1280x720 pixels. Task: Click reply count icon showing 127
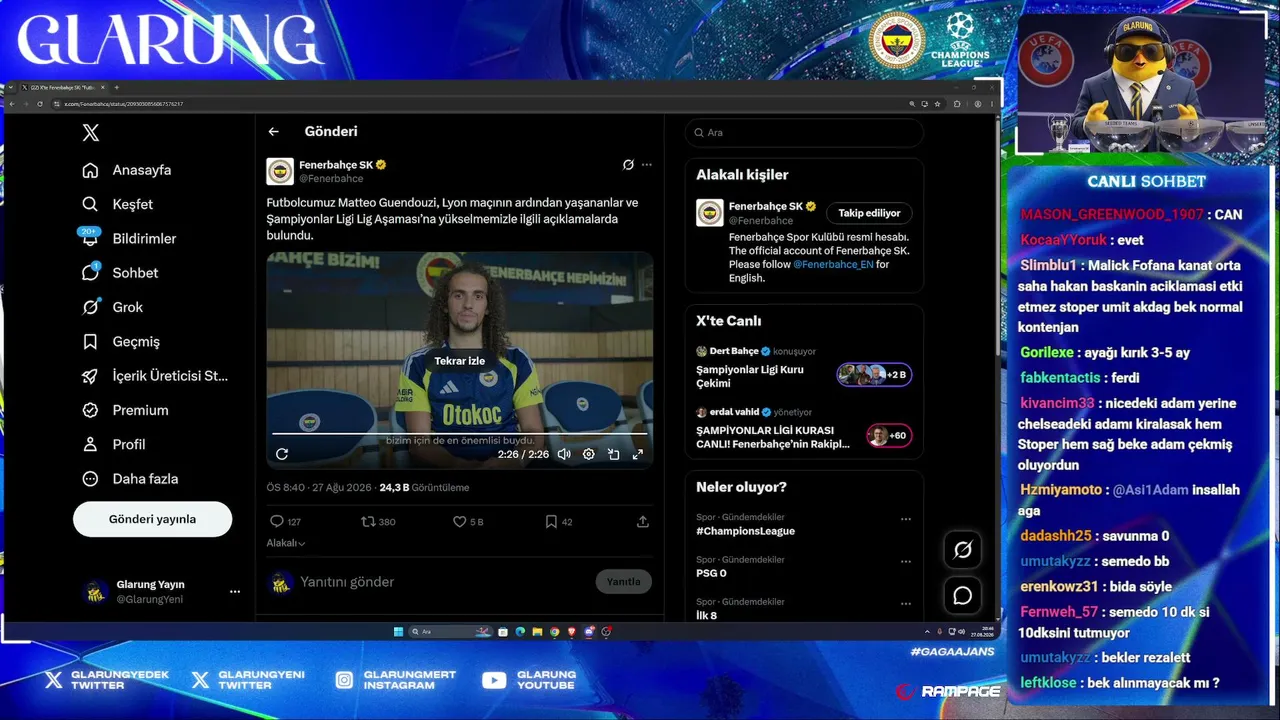pos(285,521)
